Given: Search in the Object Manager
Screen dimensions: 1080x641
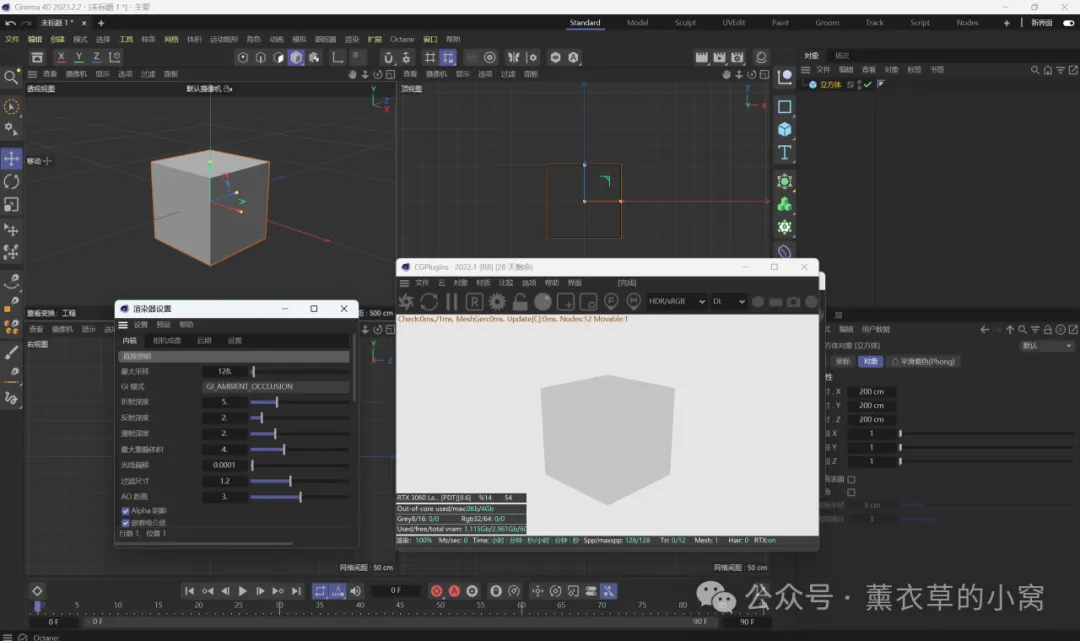Looking at the screenshot, I should click(1035, 70).
